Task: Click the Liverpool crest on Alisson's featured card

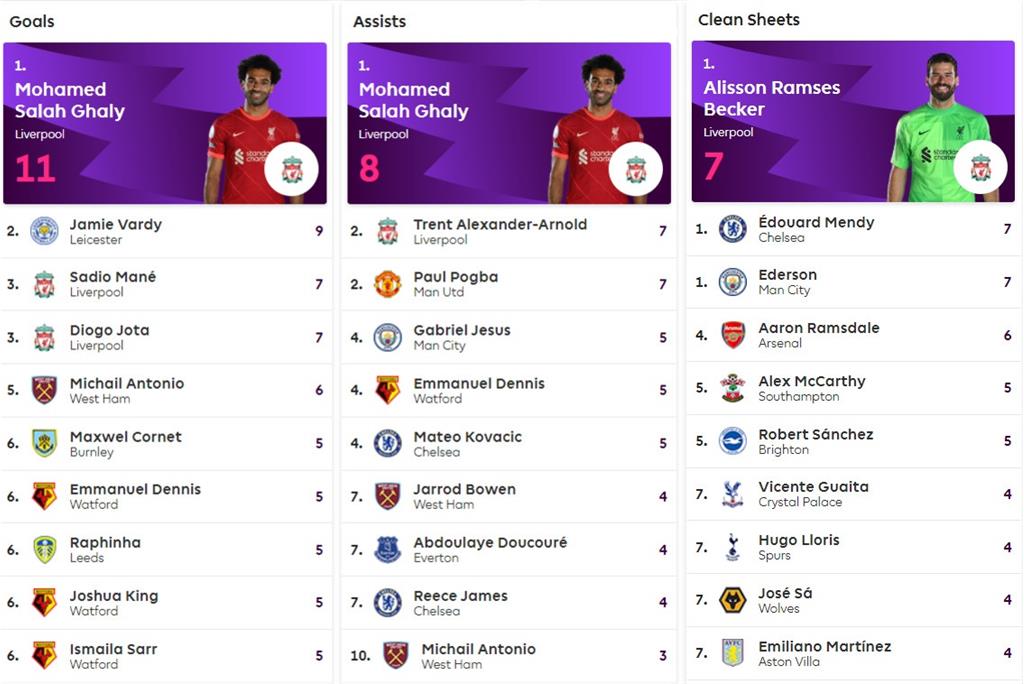Action: pos(980,168)
